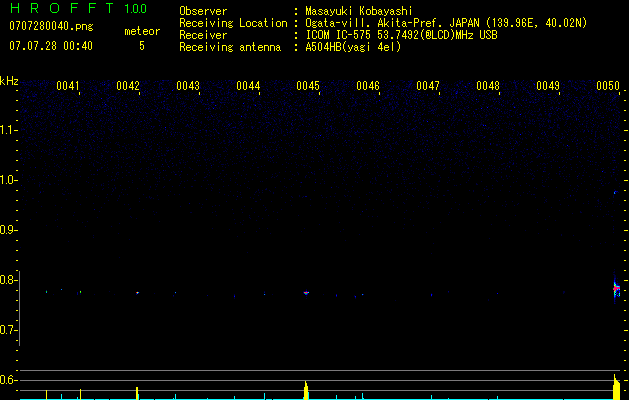Viewport: 629px width, 400px height.
Task: Click time axis marker 0050
Action: pyautogui.click(x=608, y=86)
